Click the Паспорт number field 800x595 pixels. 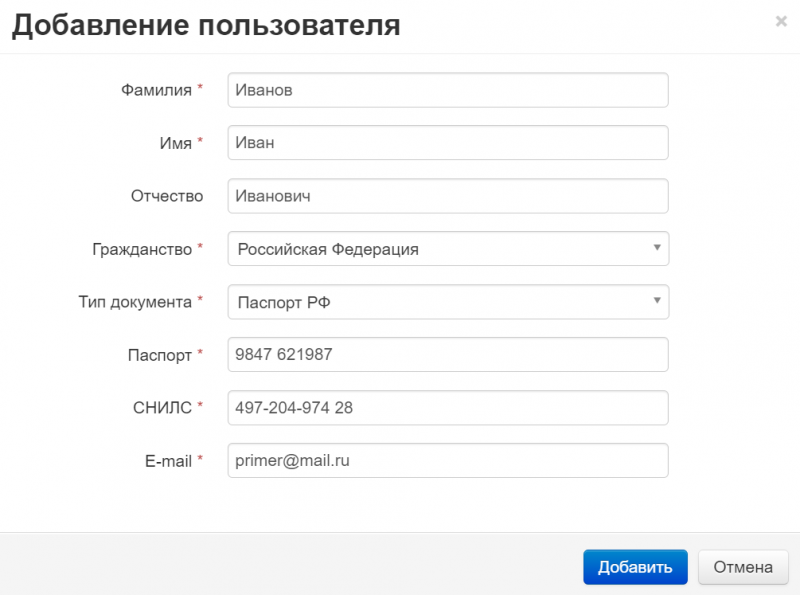[447, 354]
